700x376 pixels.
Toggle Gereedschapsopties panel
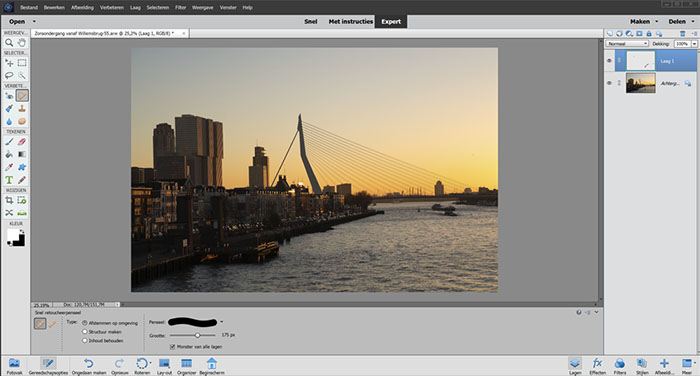[x=48, y=366]
